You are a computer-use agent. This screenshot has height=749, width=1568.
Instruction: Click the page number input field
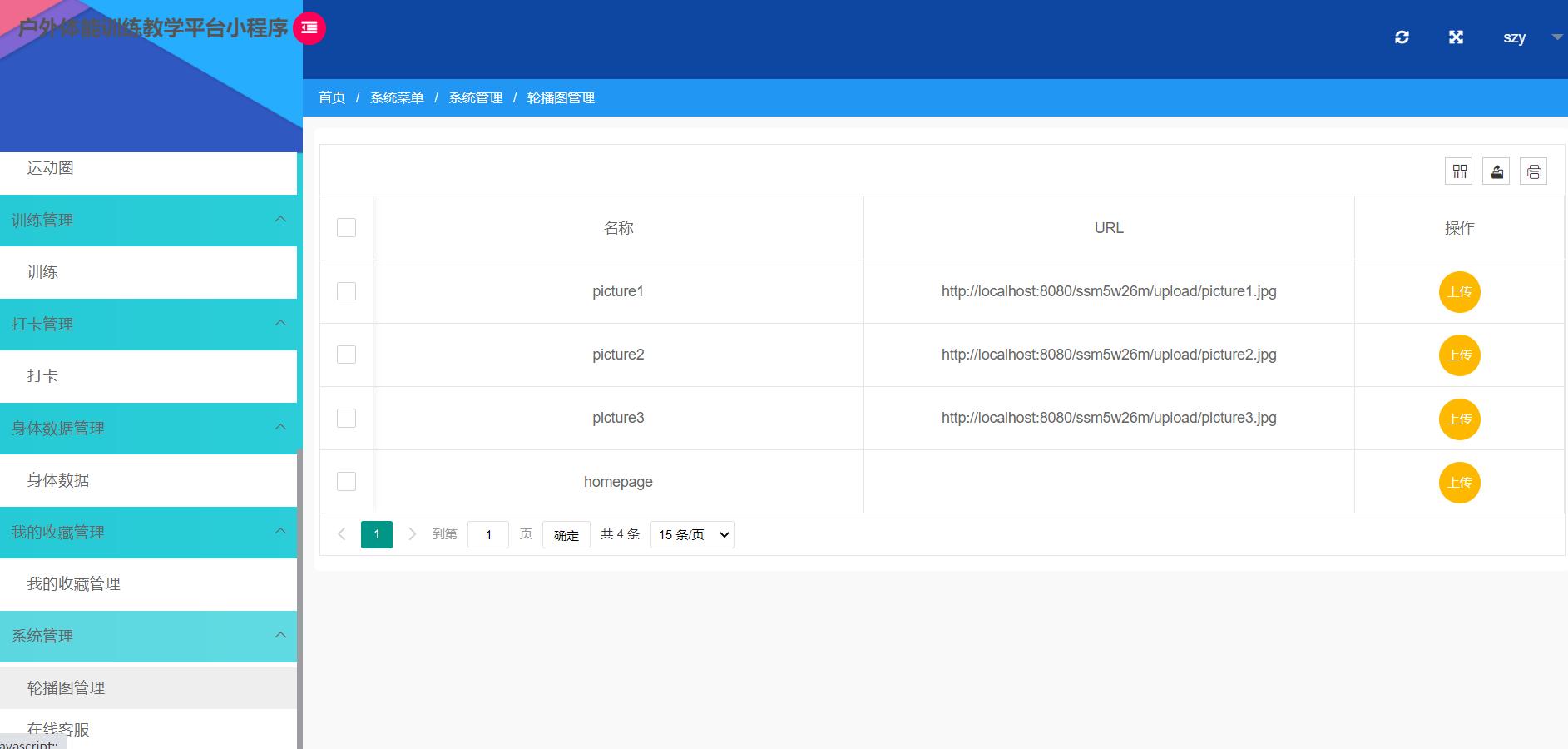[488, 534]
